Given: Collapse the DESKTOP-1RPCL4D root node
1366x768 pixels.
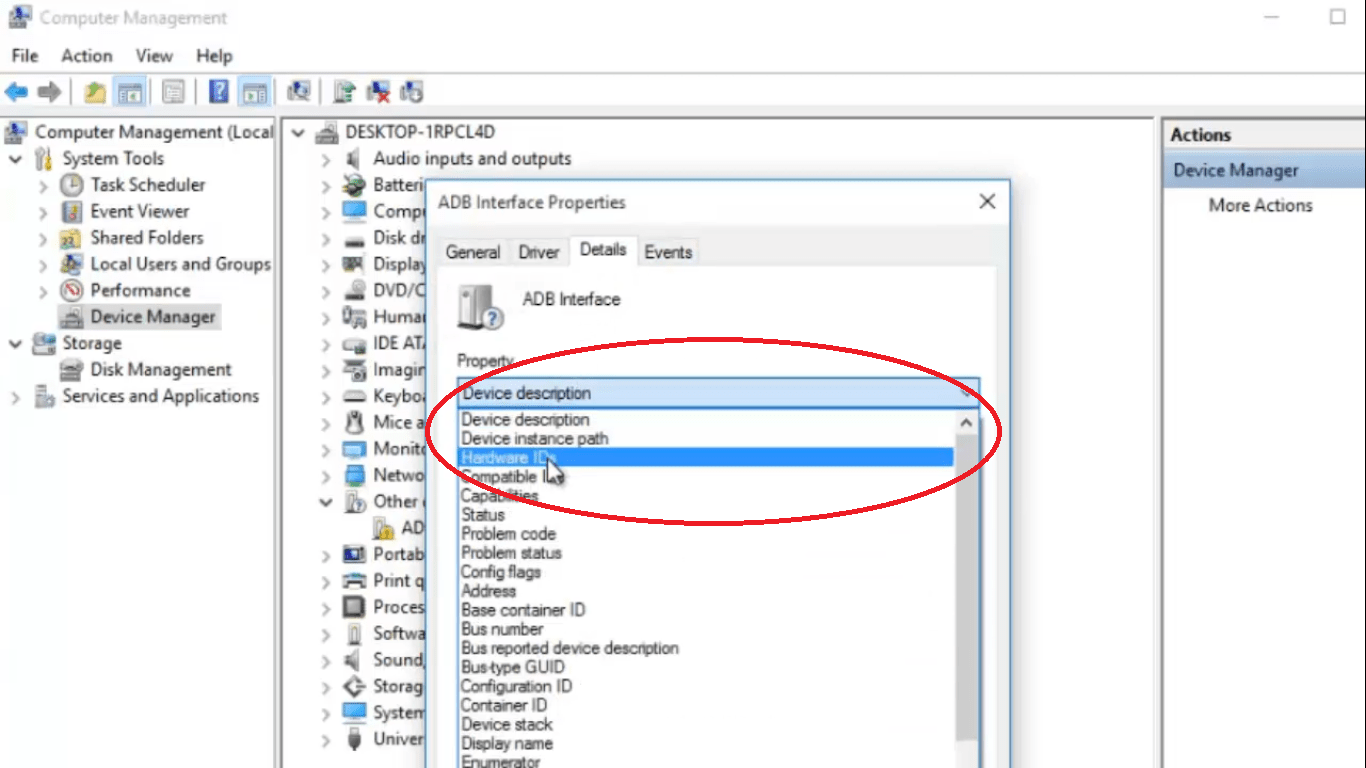Looking at the screenshot, I should pyautogui.click(x=299, y=132).
